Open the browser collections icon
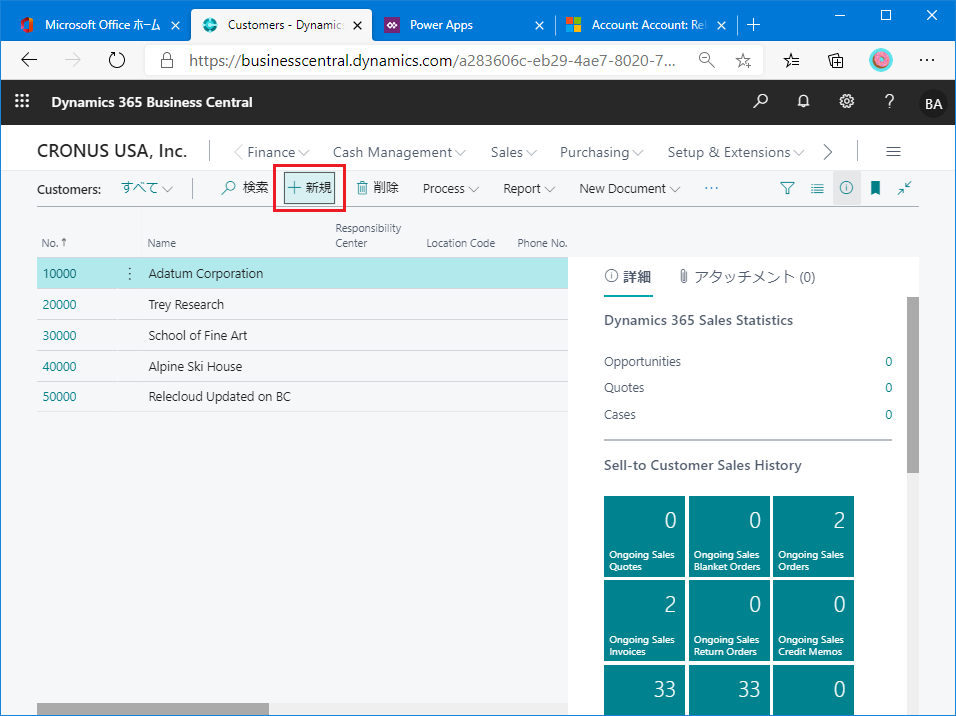 click(835, 60)
